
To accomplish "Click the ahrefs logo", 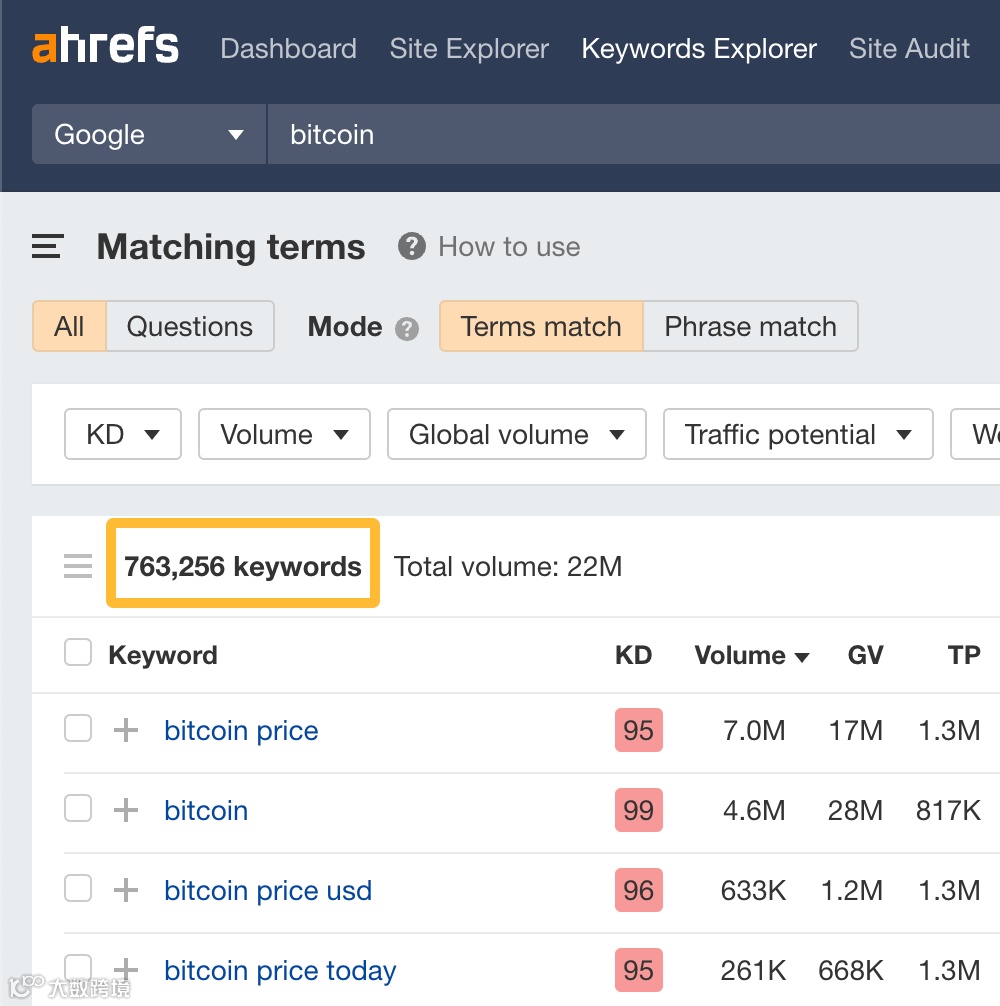I will [105, 46].
